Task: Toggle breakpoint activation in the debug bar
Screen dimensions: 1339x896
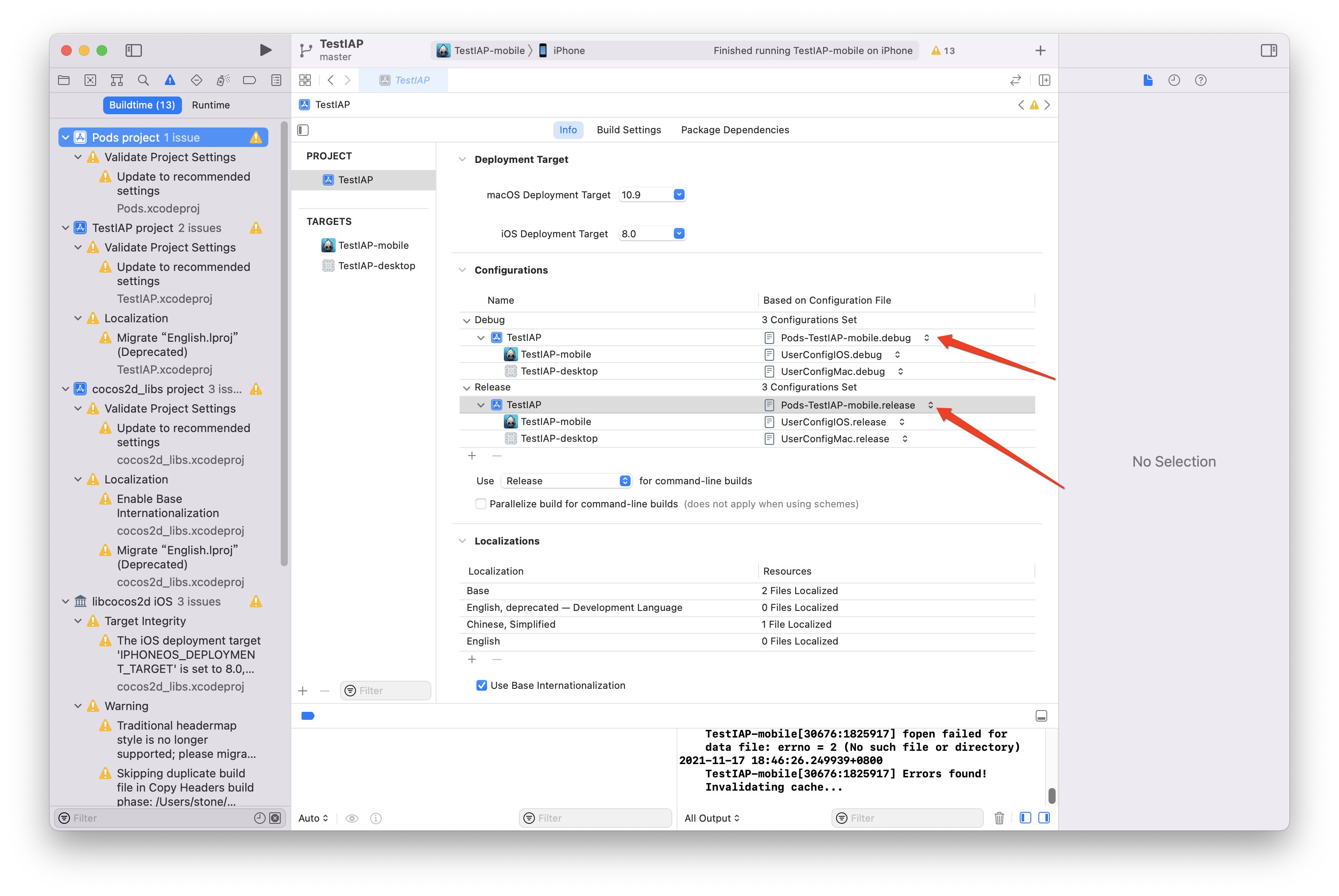Action: click(307, 715)
